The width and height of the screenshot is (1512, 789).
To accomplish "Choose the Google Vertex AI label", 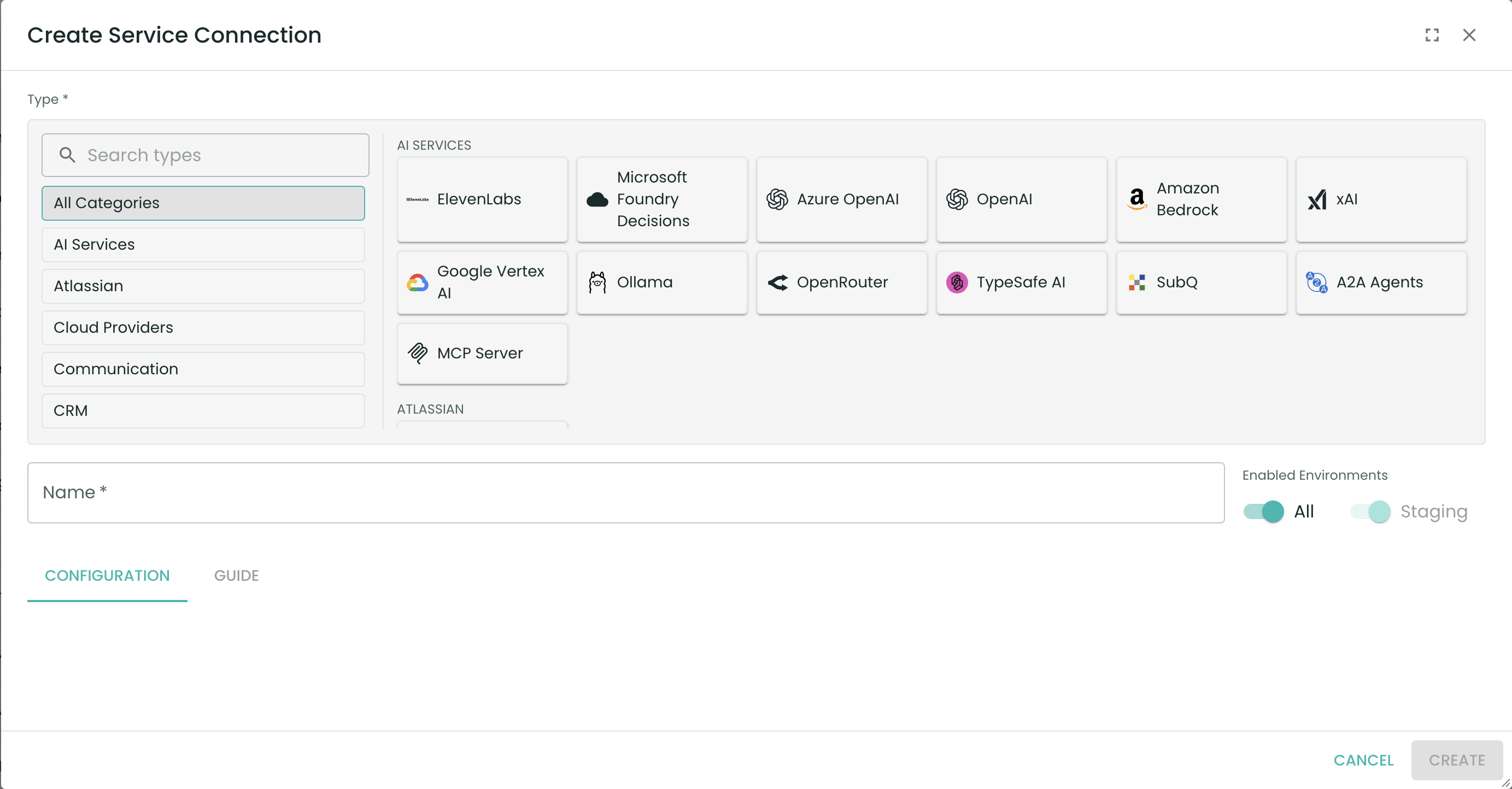I will [491, 282].
